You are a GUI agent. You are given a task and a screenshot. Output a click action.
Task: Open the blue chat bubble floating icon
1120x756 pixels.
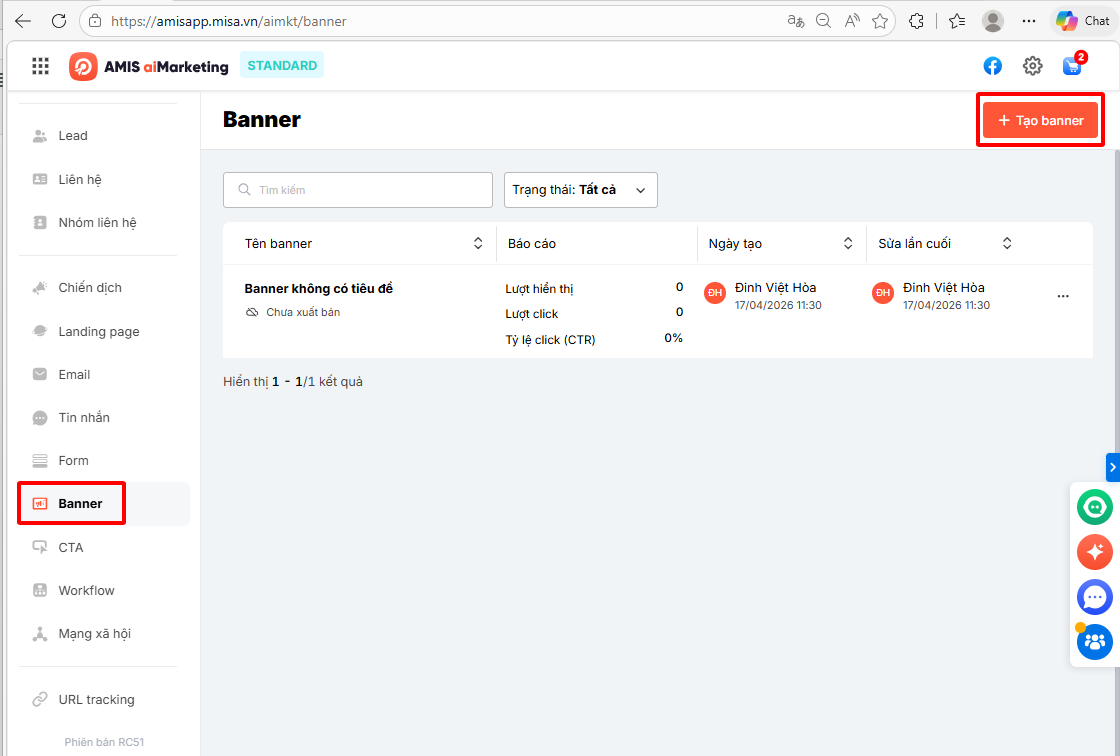(x=1094, y=597)
